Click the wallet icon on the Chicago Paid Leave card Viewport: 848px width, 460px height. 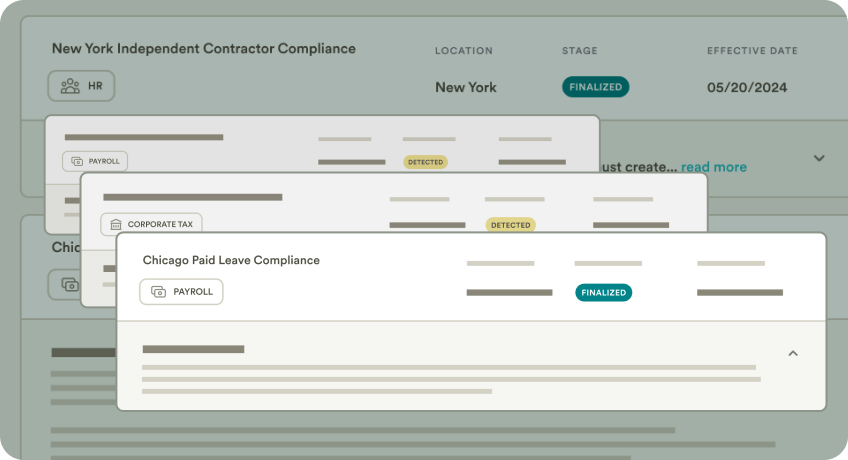pos(159,292)
